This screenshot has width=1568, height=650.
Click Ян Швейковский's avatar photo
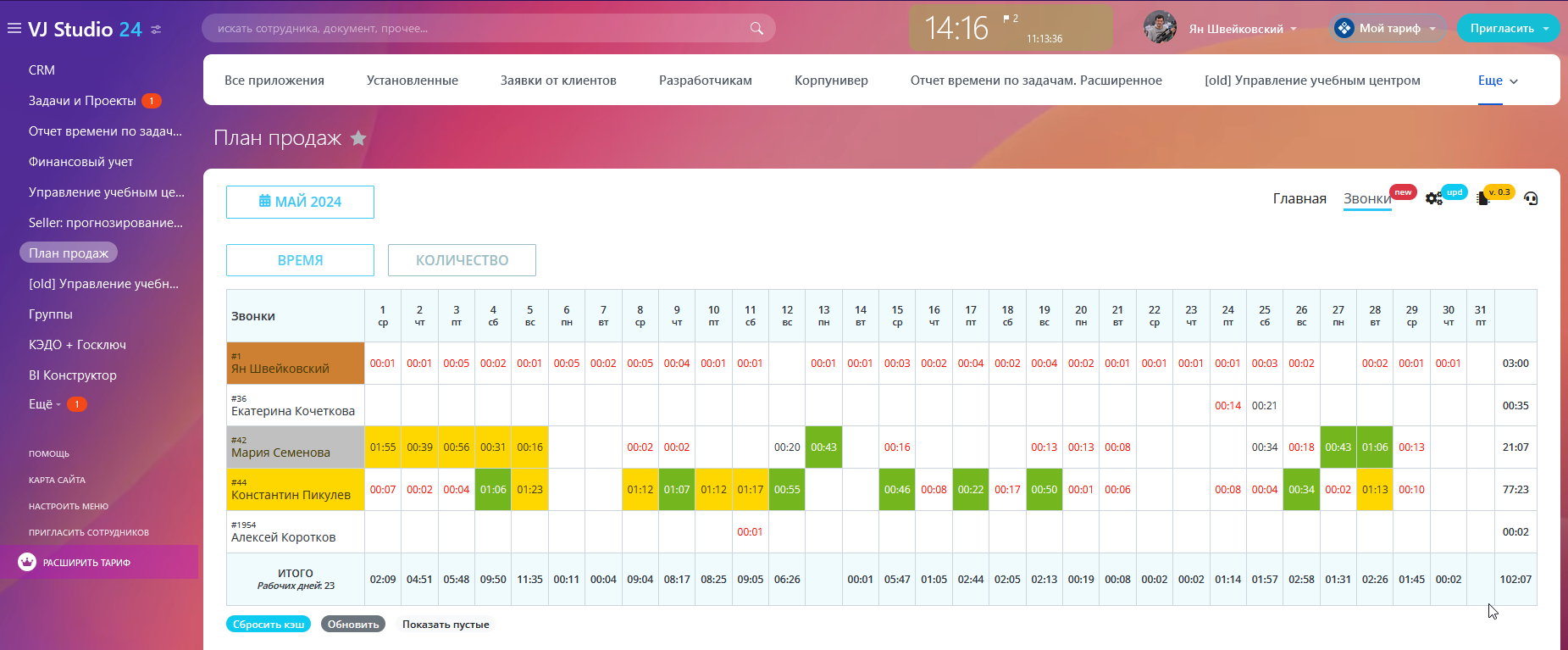point(1160,28)
